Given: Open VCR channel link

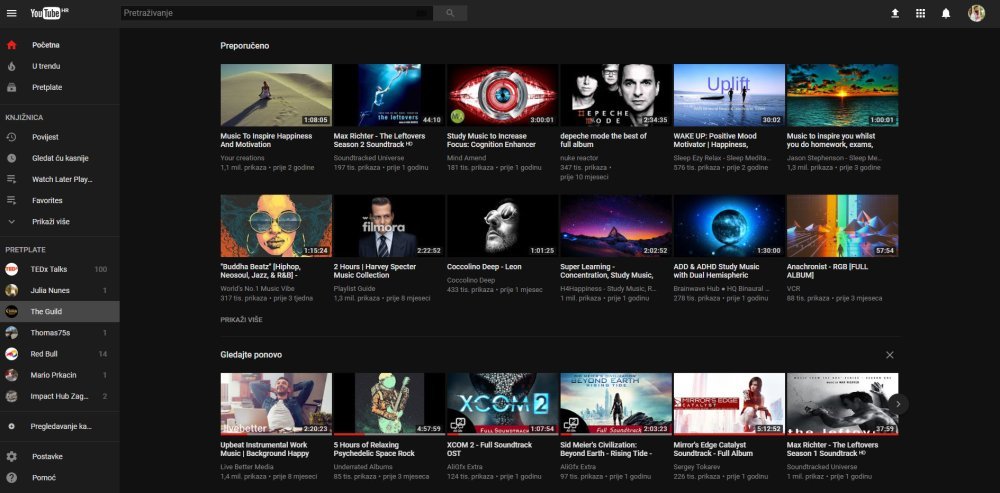Looking at the screenshot, I should pos(793,288).
